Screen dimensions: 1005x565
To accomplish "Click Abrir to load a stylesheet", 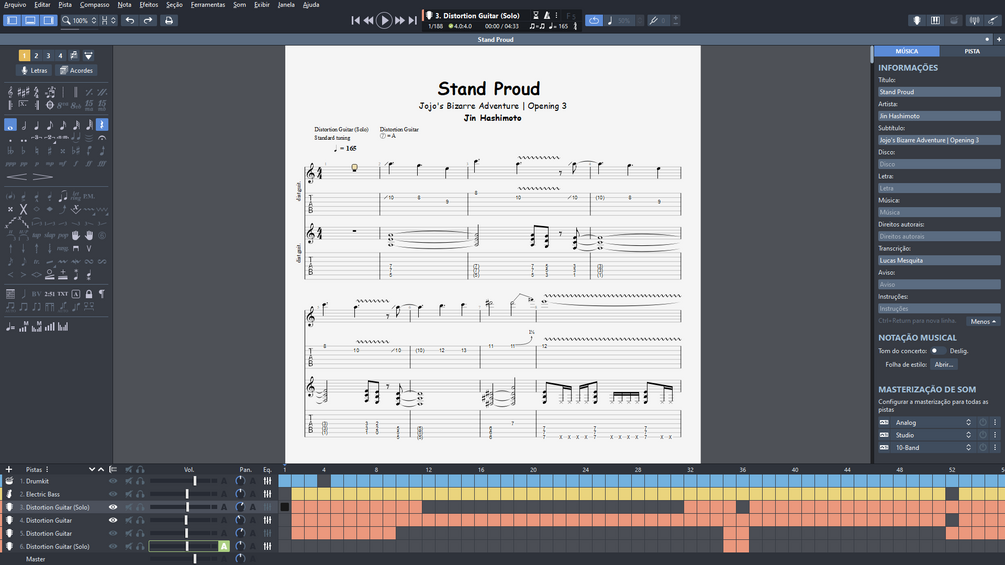I will [x=944, y=364].
